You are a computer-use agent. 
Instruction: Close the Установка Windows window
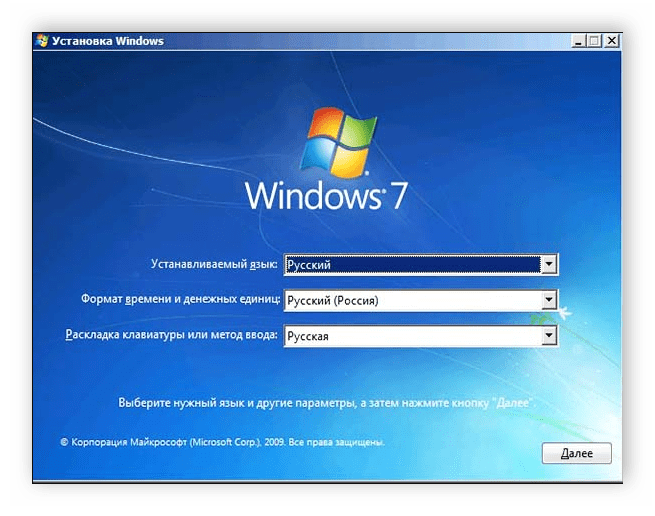click(612, 41)
